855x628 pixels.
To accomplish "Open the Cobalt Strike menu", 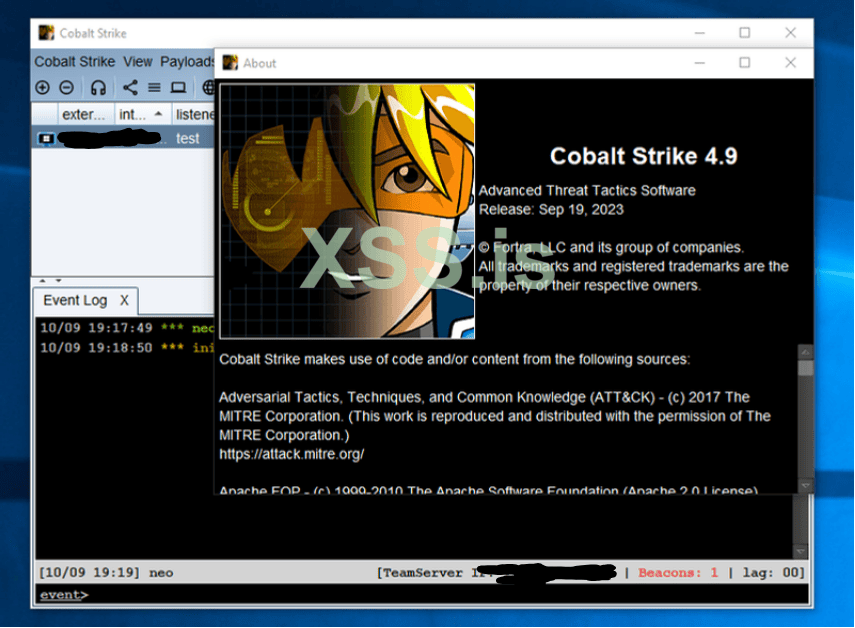I will click(75, 62).
